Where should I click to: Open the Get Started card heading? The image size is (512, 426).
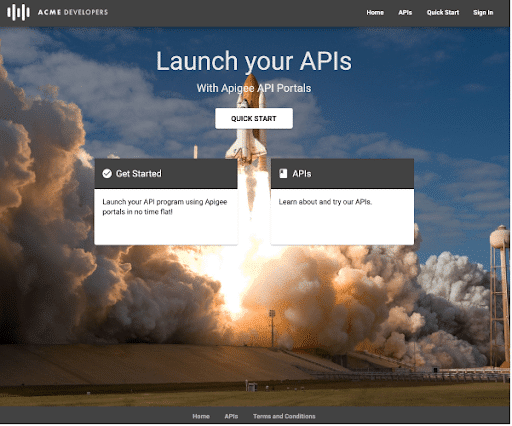pos(139,174)
